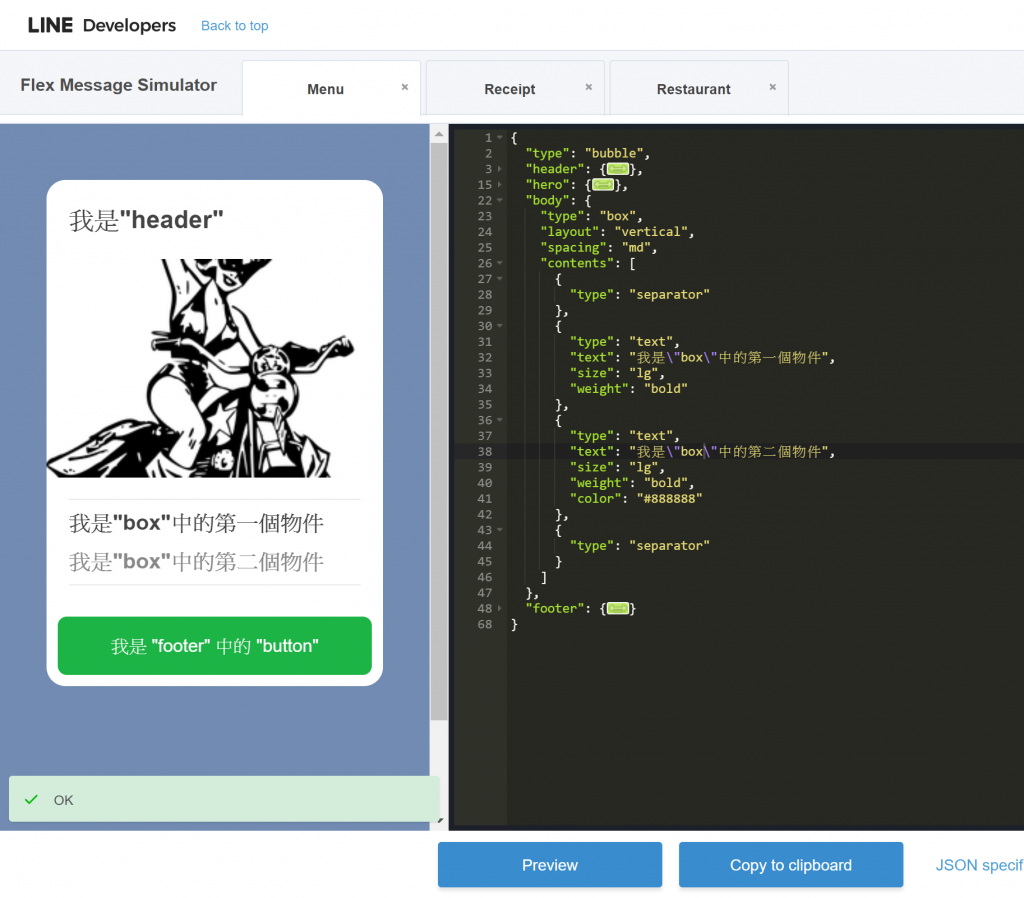This screenshot has width=1024, height=898.
Task: Click the header text in the preview bubble
Action: [146, 221]
